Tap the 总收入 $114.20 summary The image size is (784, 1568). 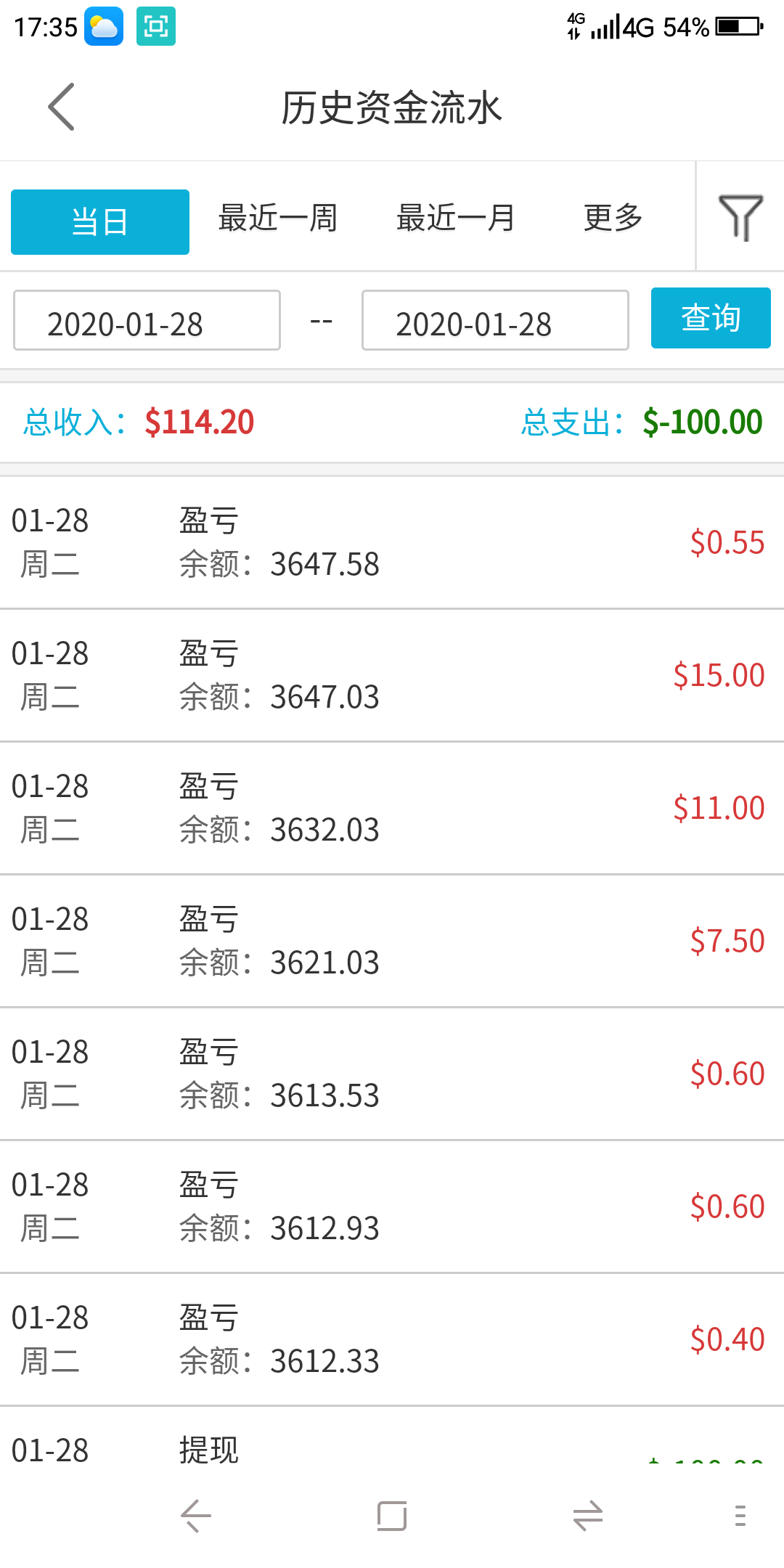[x=139, y=422]
